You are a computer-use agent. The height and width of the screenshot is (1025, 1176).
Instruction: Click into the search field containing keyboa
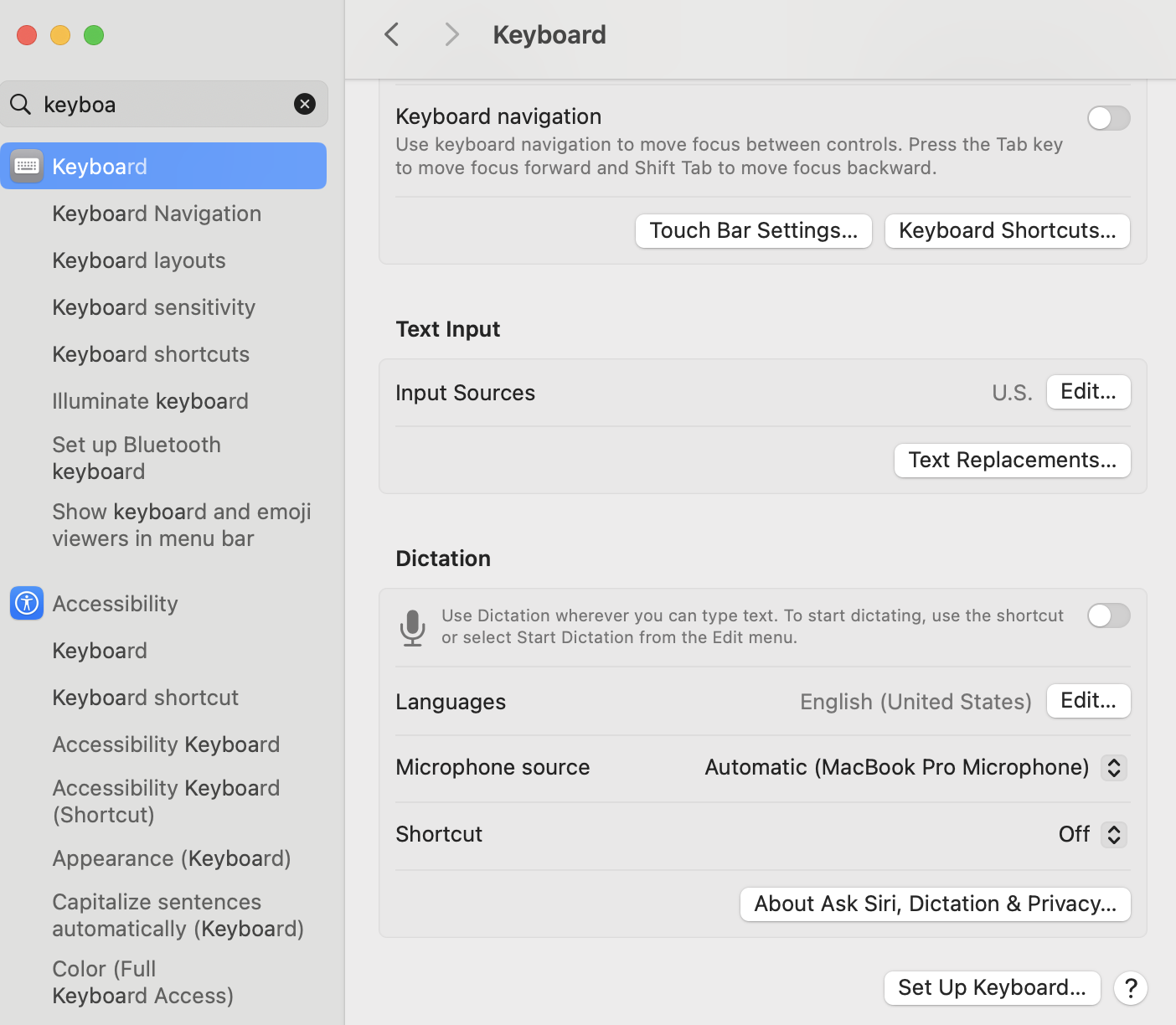click(164, 104)
